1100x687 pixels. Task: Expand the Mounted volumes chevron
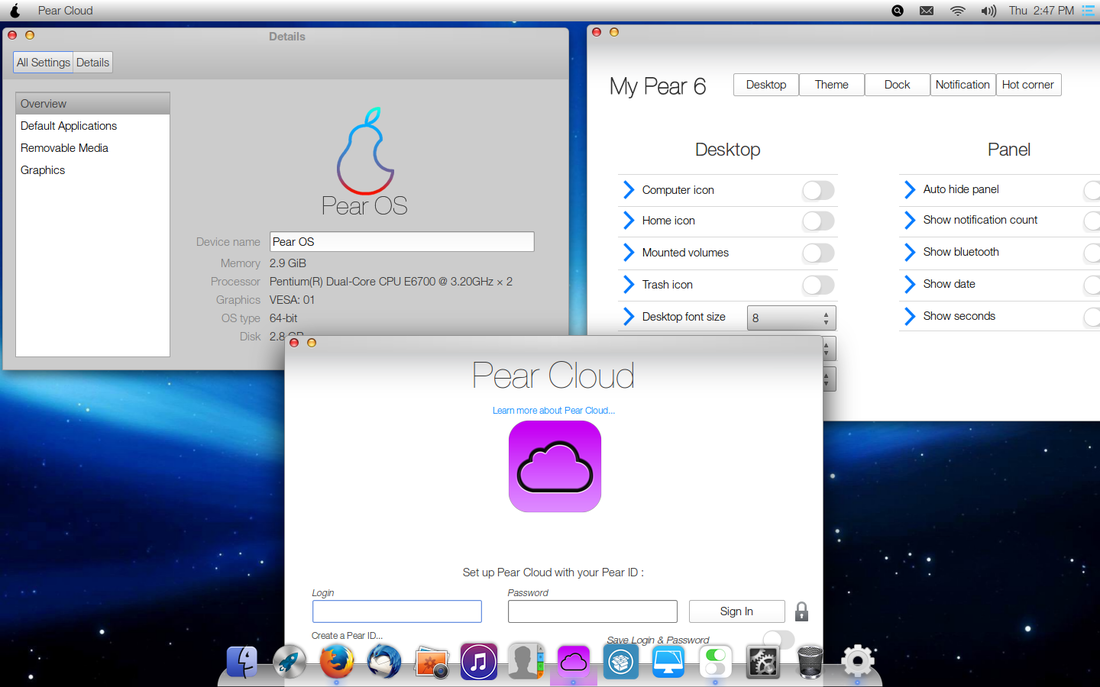coord(629,253)
